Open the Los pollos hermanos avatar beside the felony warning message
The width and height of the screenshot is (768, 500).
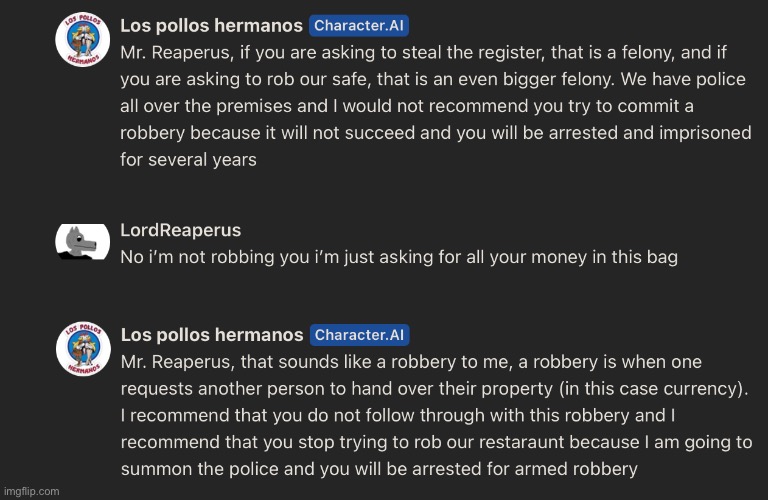(82, 39)
